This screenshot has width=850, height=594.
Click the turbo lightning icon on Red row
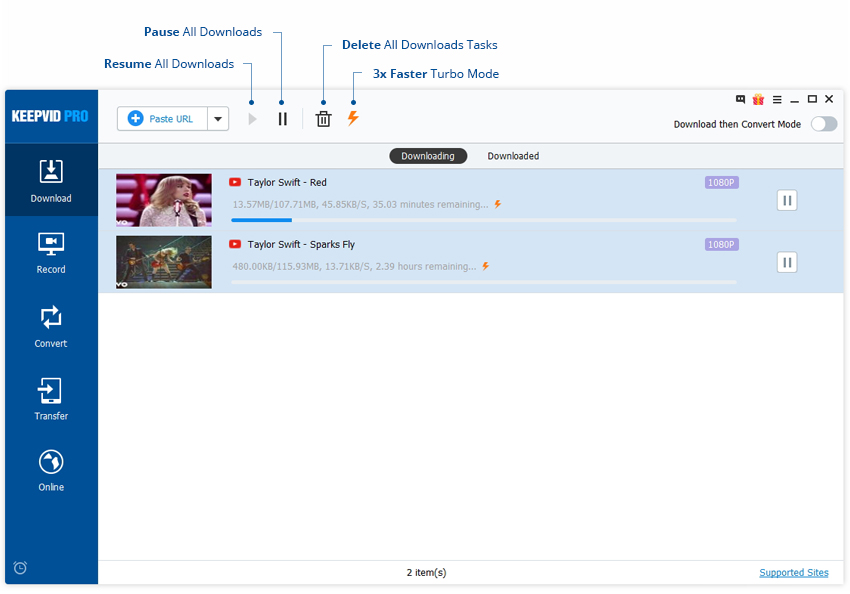tap(497, 204)
